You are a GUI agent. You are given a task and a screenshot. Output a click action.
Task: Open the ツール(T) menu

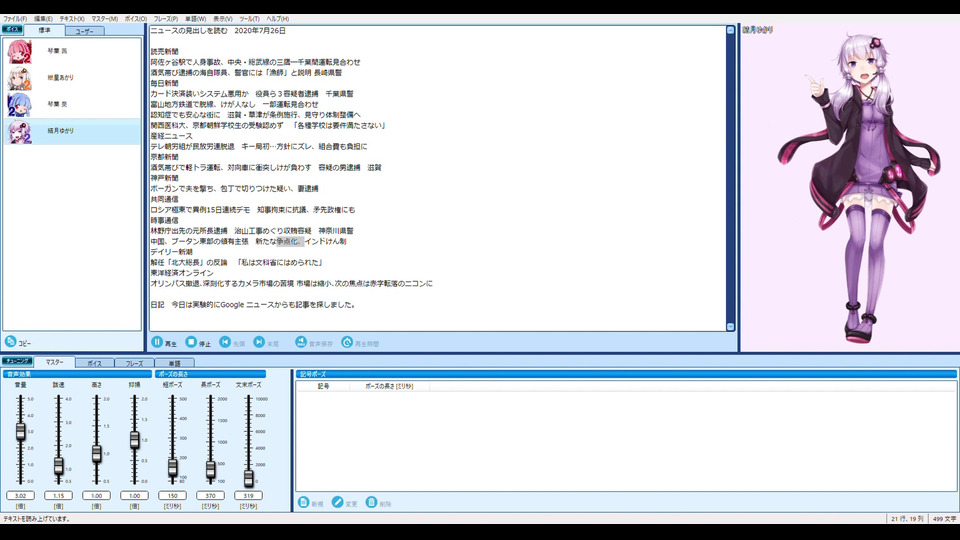point(249,19)
